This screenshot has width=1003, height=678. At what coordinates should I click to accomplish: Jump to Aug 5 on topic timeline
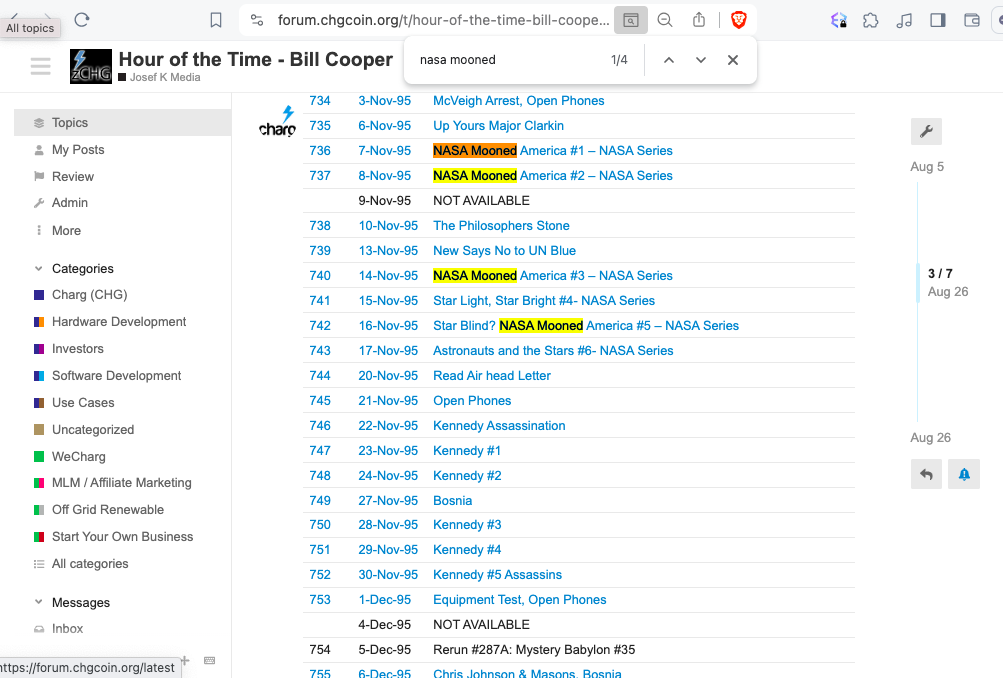(927, 167)
